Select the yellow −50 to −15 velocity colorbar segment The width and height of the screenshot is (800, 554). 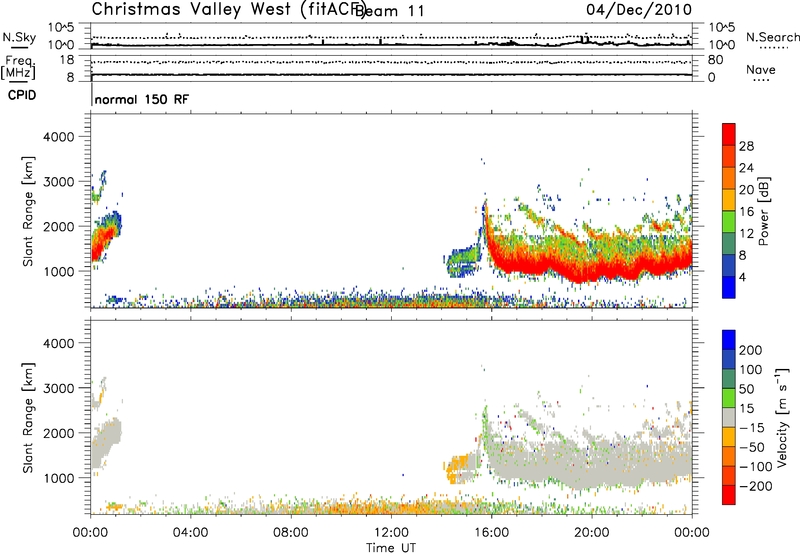(729, 437)
